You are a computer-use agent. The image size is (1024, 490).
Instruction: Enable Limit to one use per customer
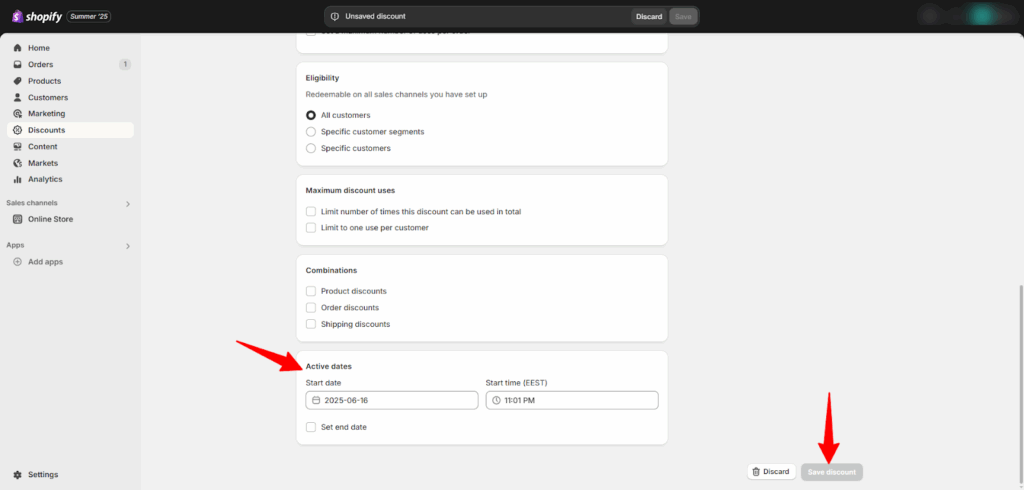click(311, 228)
